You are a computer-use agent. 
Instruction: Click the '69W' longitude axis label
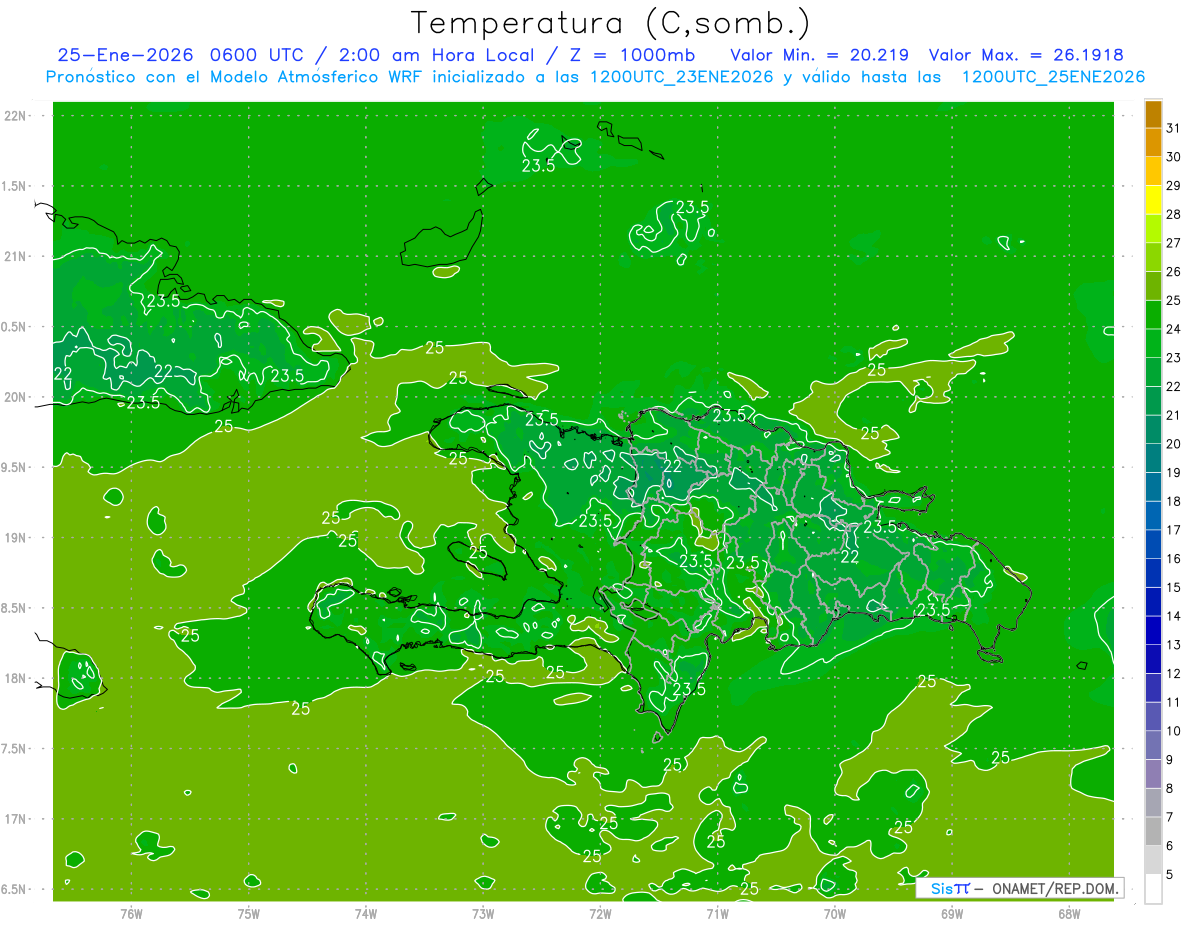(952, 913)
